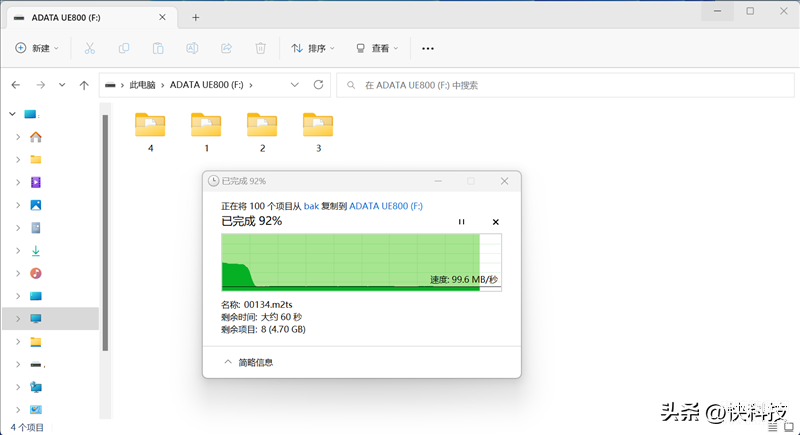Viewport: 800px width, 435px height.
Task: Add a new File Explorer tab
Action: pos(195,17)
